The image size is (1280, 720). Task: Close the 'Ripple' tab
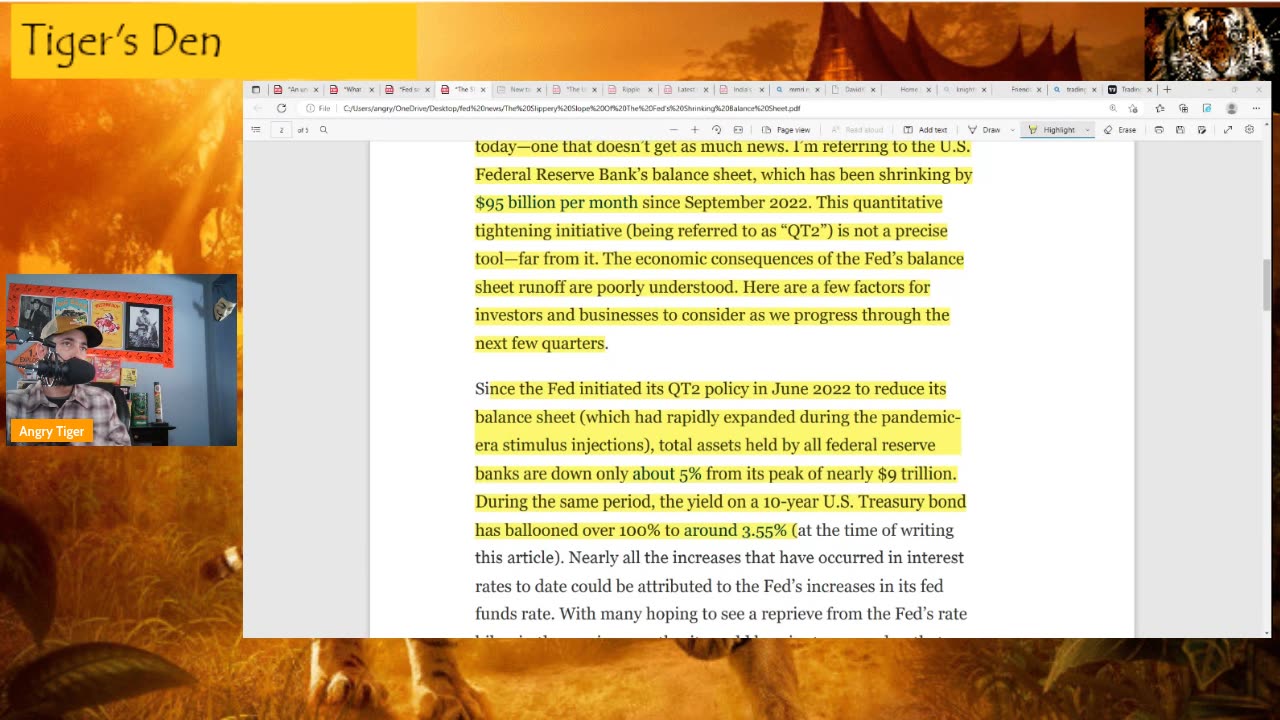point(650,89)
